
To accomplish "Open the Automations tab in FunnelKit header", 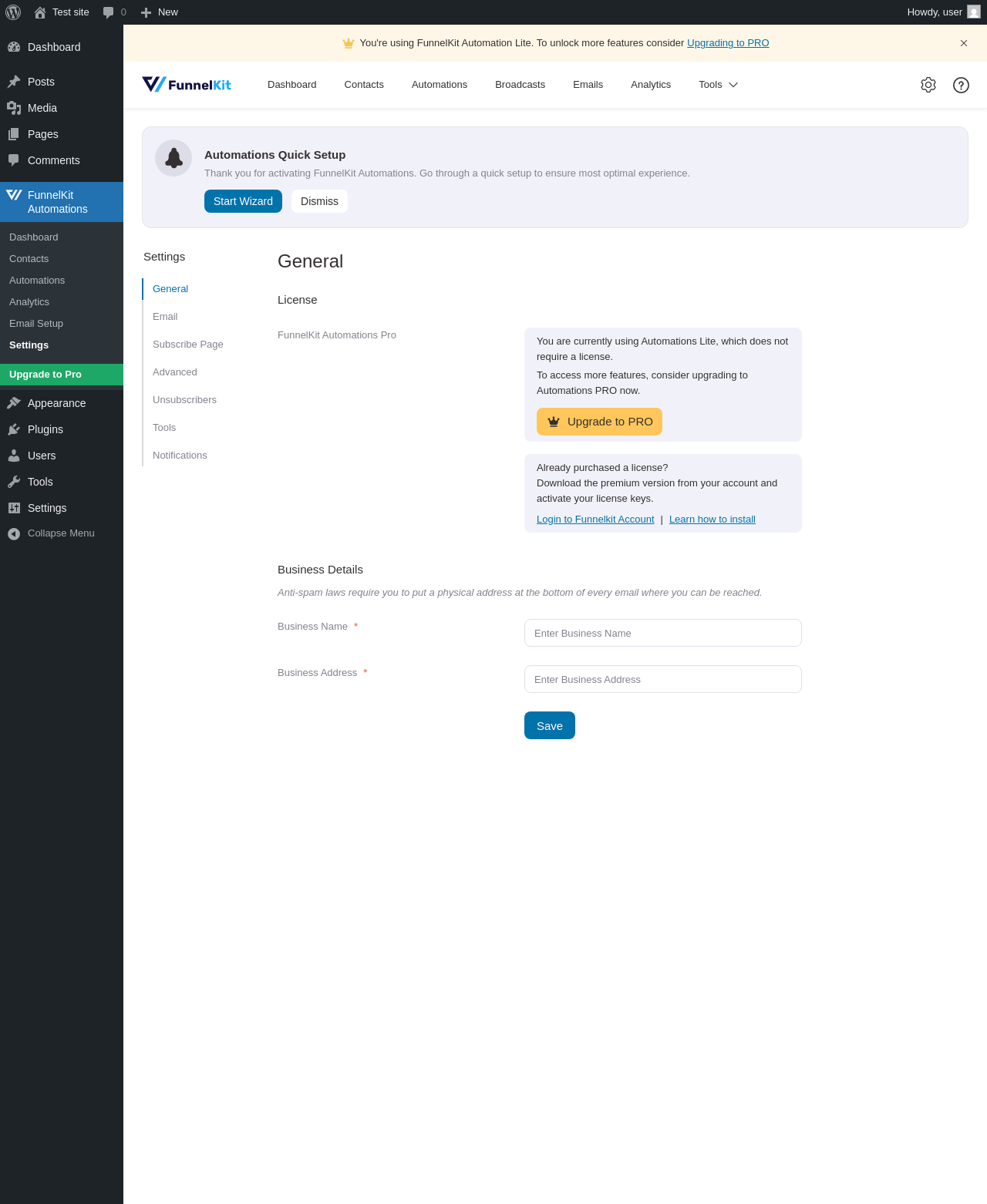I will point(440,85).
